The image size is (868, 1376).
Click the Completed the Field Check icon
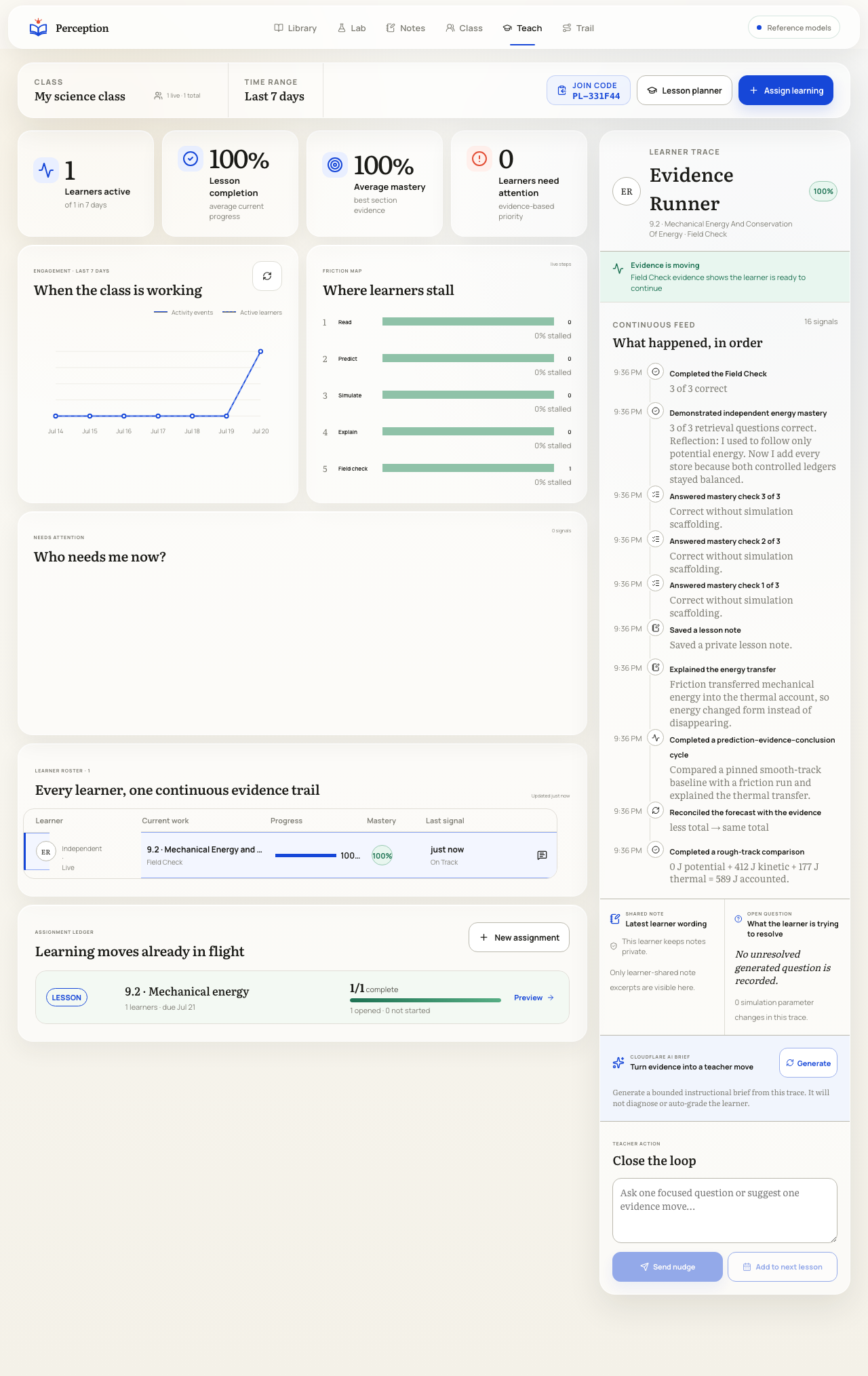coord(655,372)
